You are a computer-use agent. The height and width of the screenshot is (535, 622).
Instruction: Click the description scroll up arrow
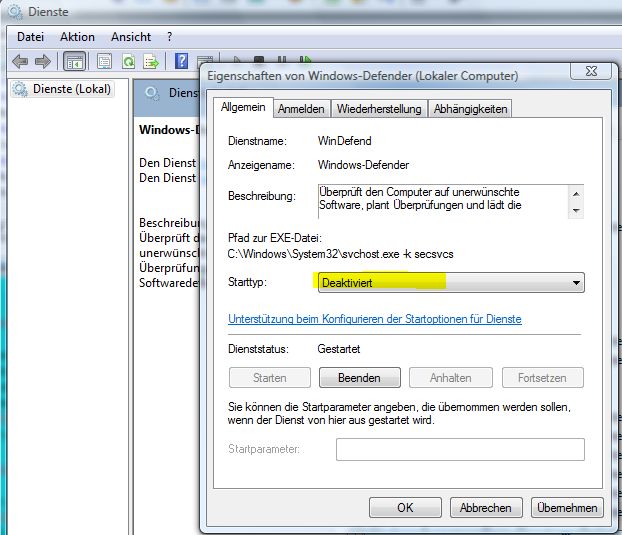pos(576,194)
